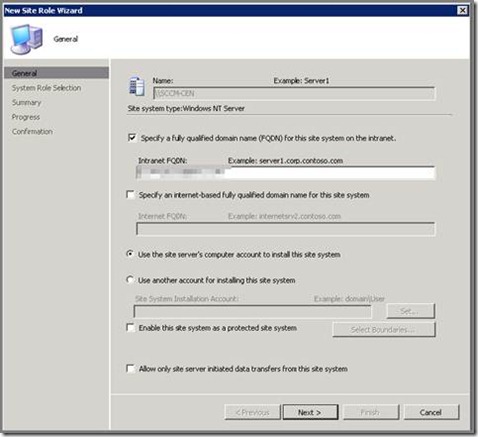This screenshot has height=437, width=478.
Task: Select the Progress step in sidebar
Action: (x=26, y=117)
